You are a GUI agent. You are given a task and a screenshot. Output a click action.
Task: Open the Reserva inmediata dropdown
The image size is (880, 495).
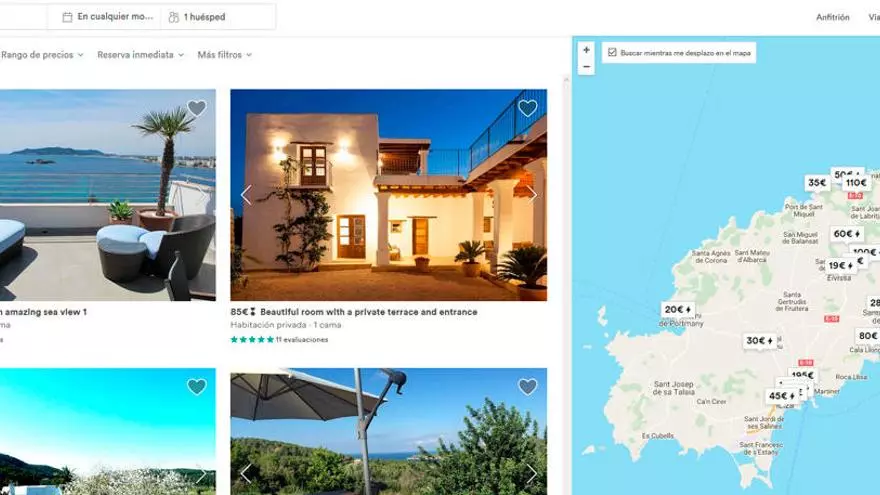pos(140,54)
